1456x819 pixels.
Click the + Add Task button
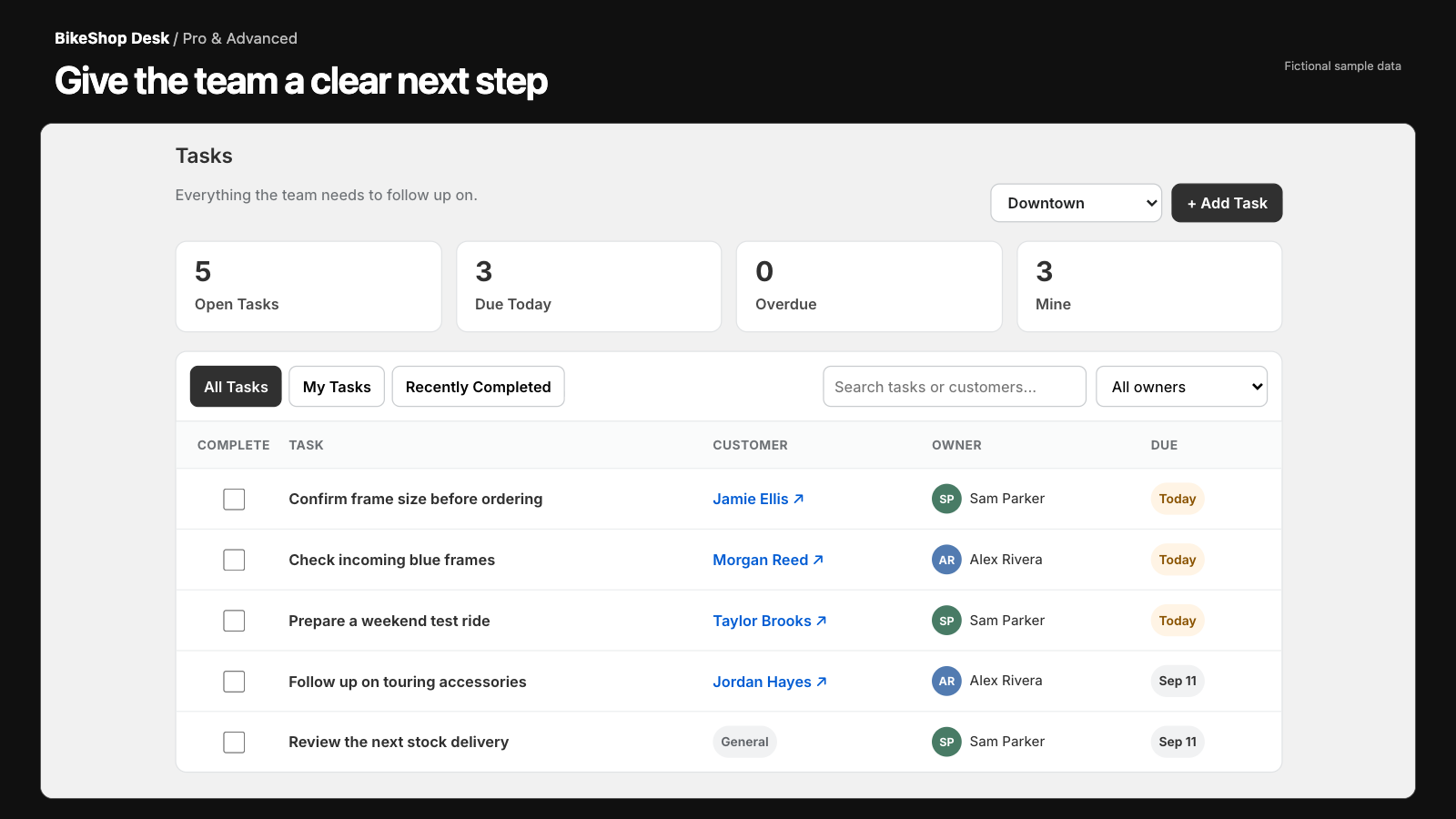pos(1227,203)
